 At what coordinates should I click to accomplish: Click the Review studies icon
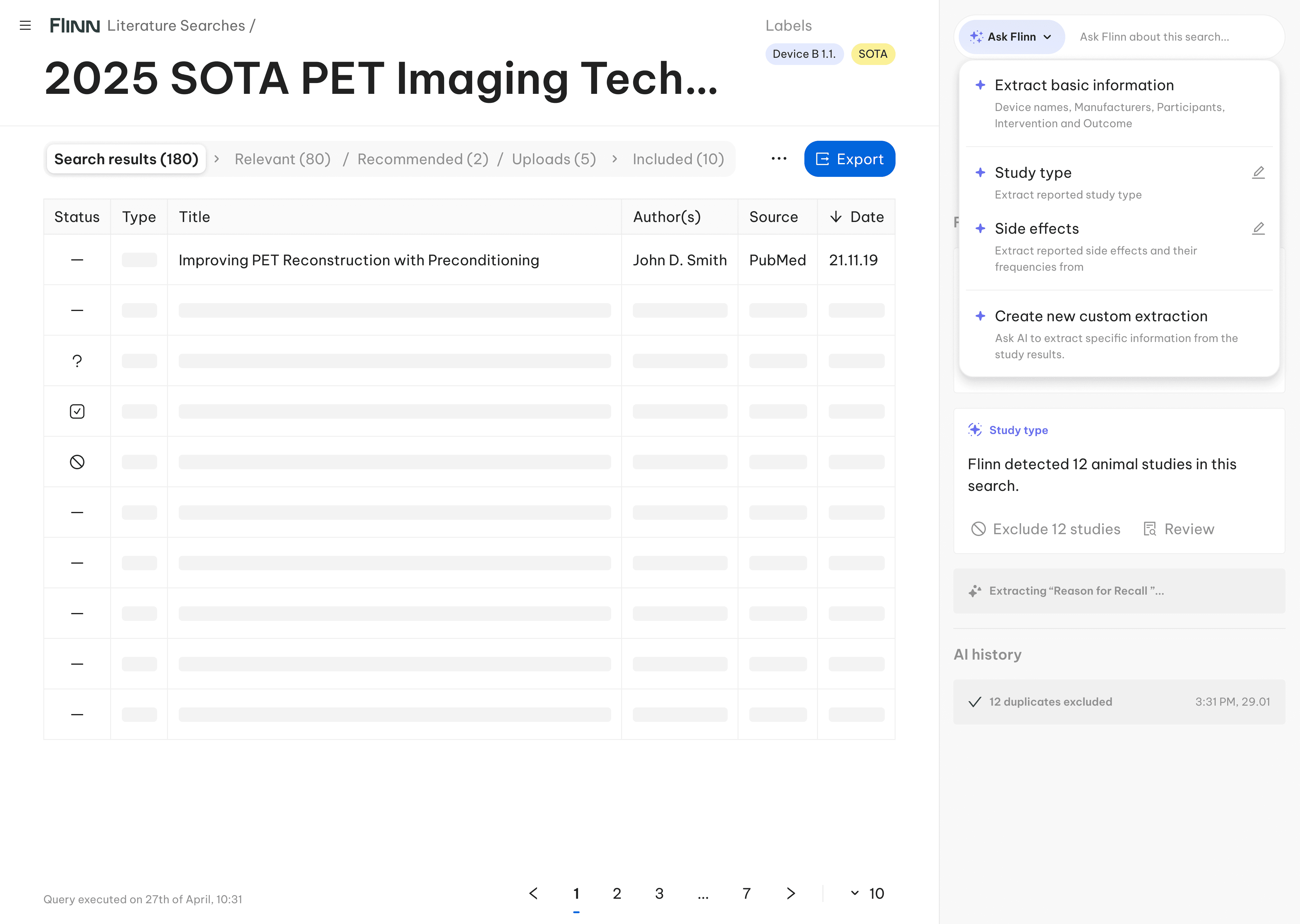point(1150,529)
